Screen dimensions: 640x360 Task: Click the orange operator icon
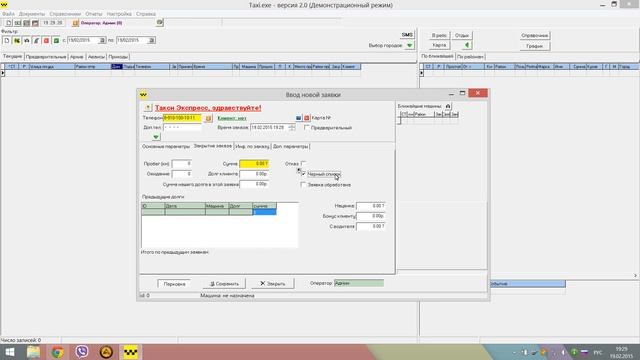(76, 23)
